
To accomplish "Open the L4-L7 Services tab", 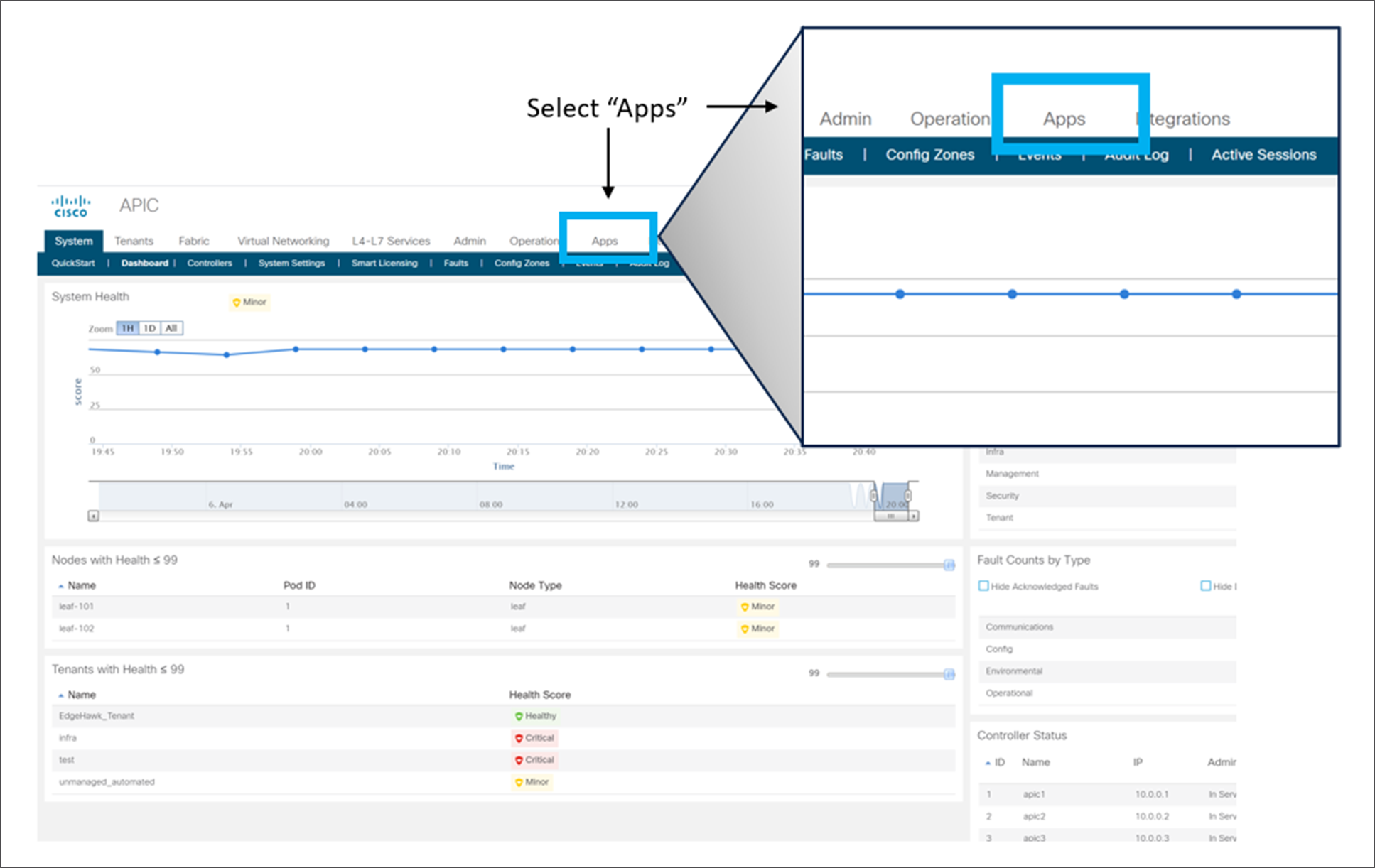I will coord(391,241).
